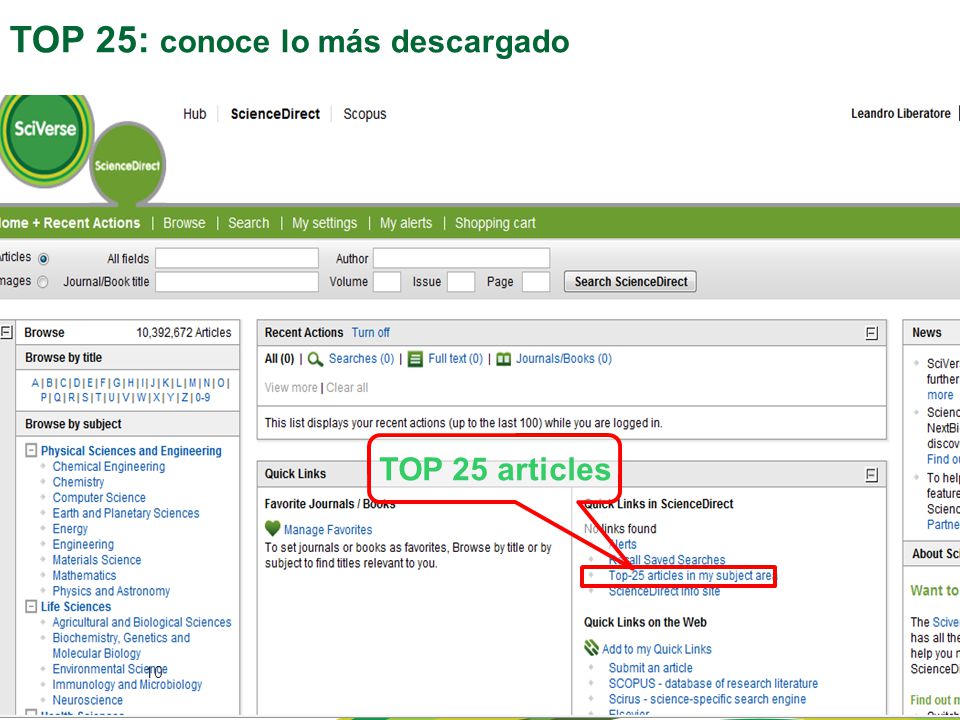This screenshot has width=960, height=720.
Task: Open Top-25 articles in my subject area
Action: pyautogui.click(x=691, y=576)
